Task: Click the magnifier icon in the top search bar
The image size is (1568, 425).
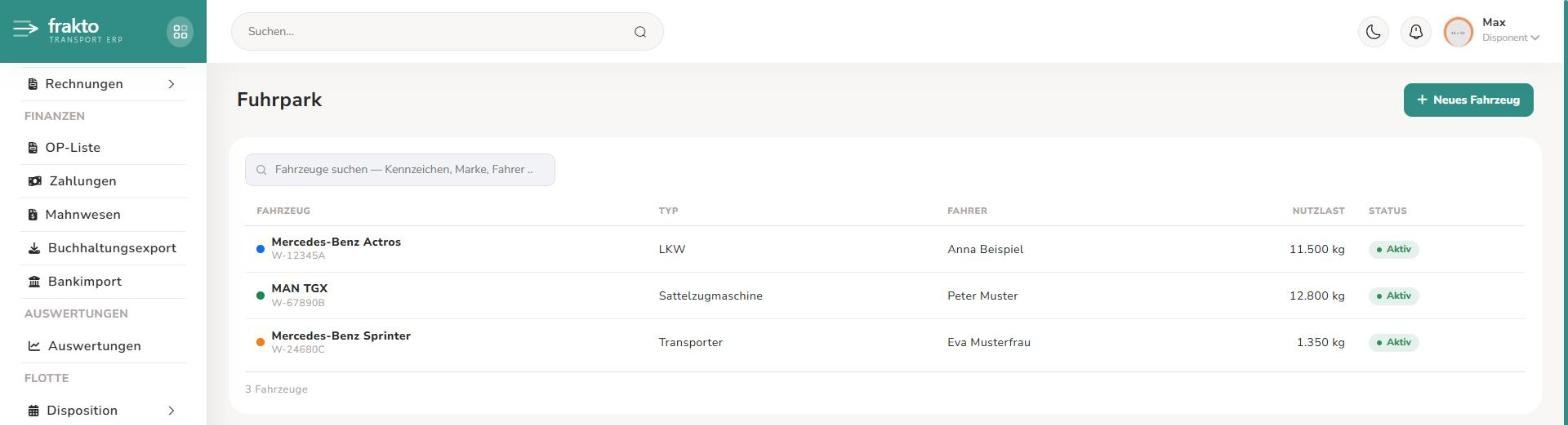Action: 640,31
